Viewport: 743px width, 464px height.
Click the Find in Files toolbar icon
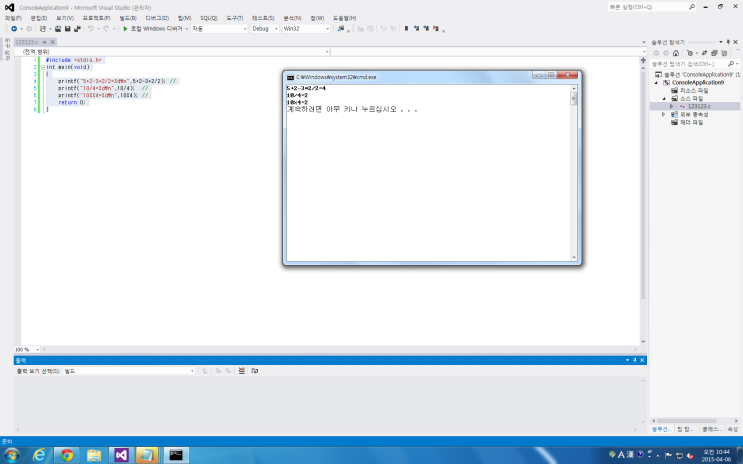[x=341, y=29]
